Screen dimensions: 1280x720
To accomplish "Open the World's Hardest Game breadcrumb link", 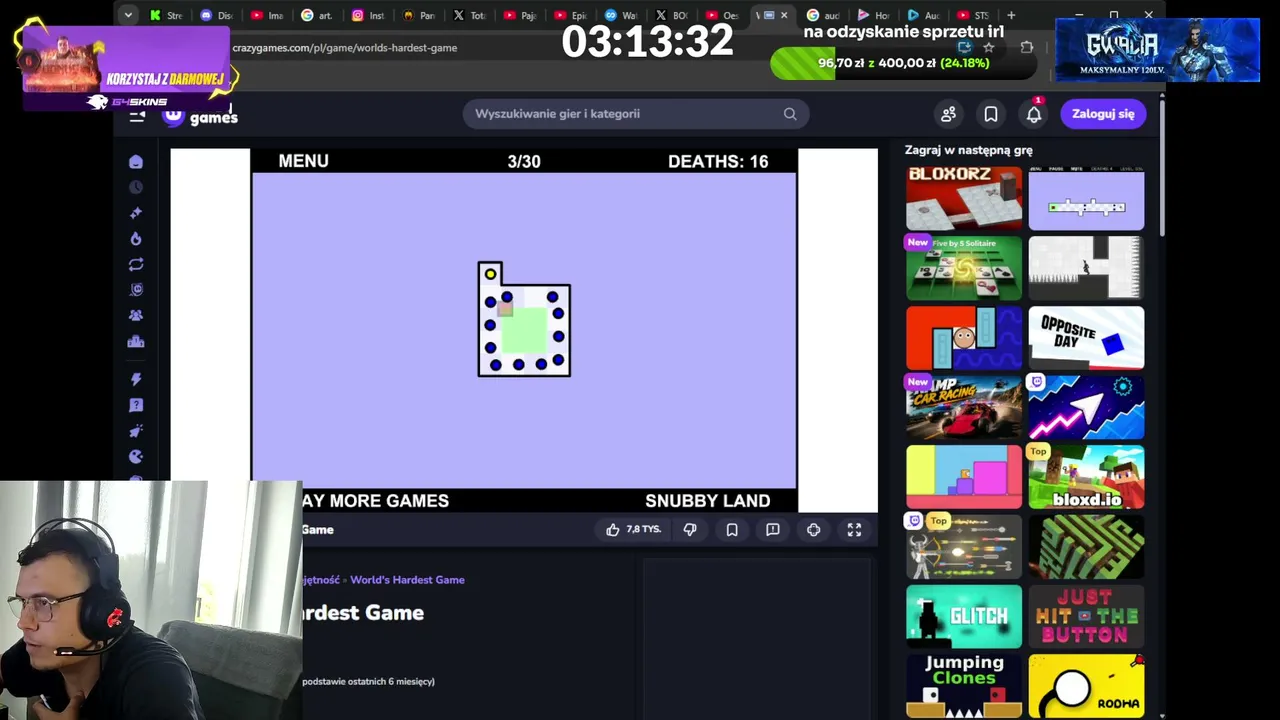I will click(x=407, y=580).
